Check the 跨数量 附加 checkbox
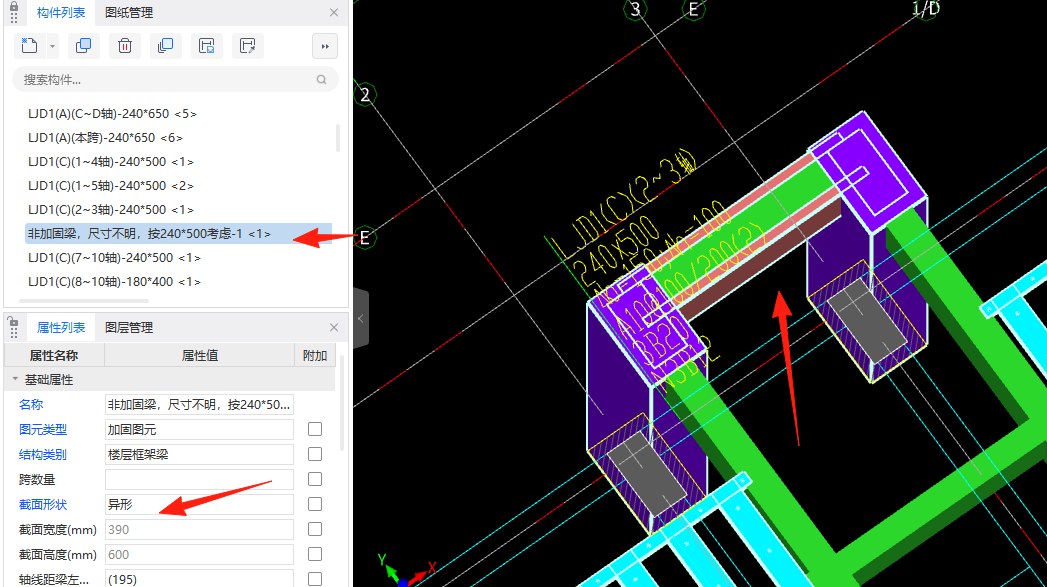This screenshot has width=1047, height=587. 315,479
